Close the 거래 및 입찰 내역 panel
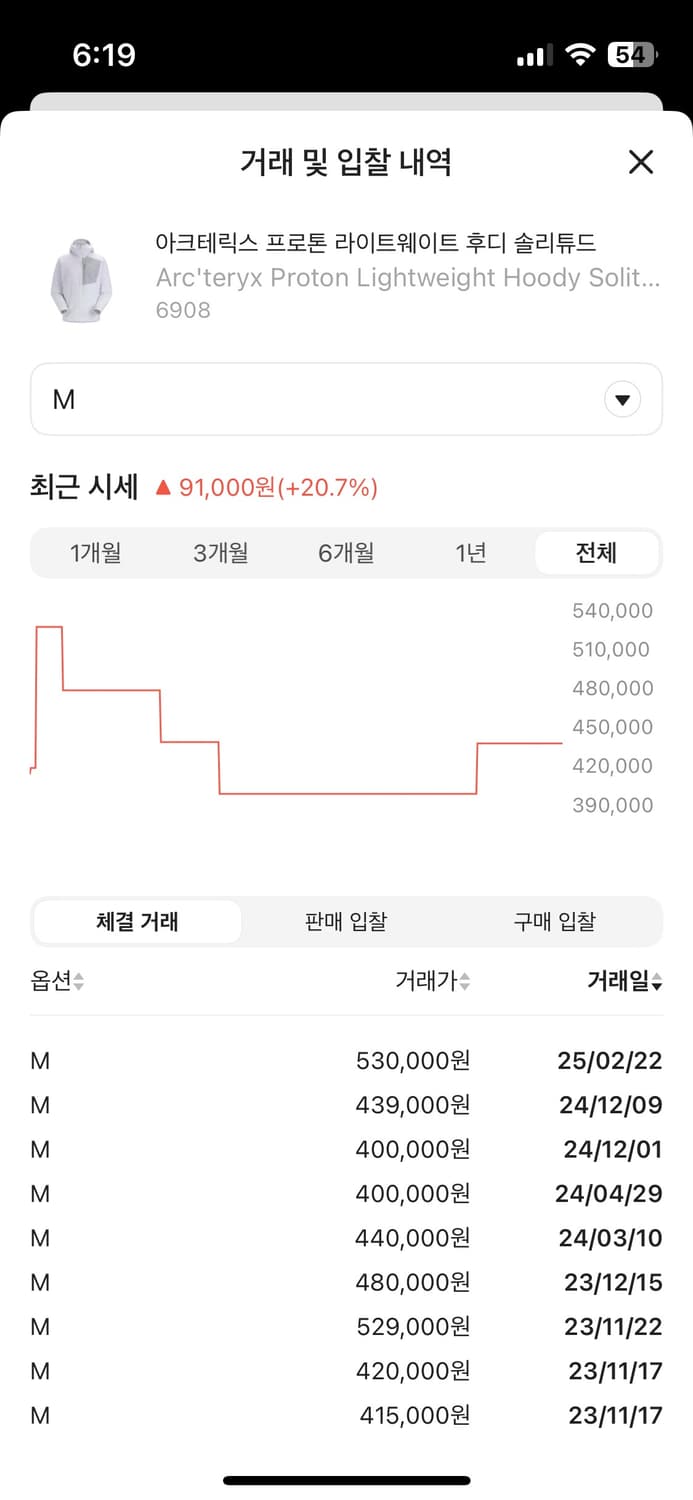 point(640,162)
